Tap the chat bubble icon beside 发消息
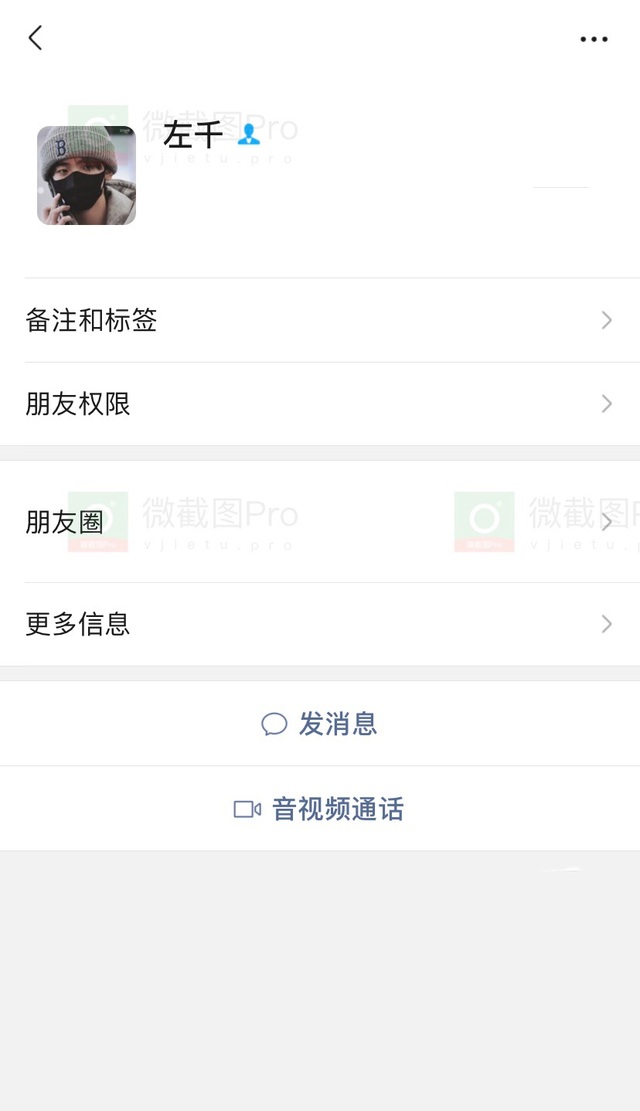 click(x=274, y=724)
